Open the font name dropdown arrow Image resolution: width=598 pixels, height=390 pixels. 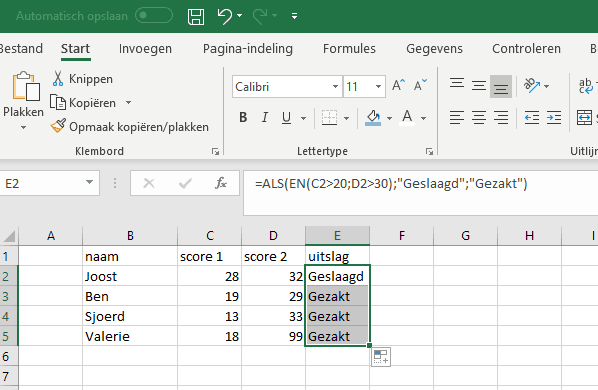(335, 87)
